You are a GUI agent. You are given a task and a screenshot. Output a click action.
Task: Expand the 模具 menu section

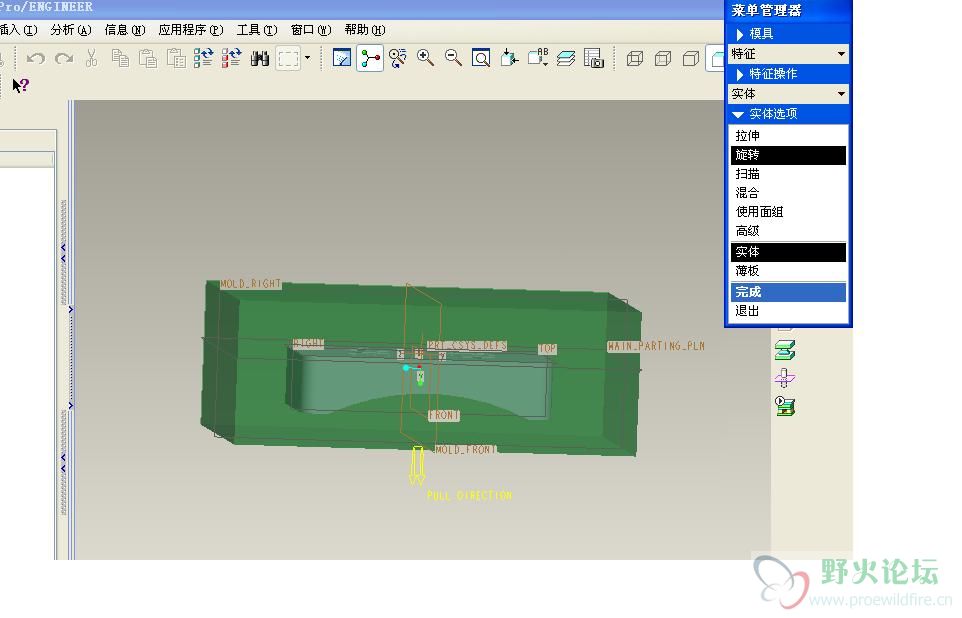(x=788, y=34)
